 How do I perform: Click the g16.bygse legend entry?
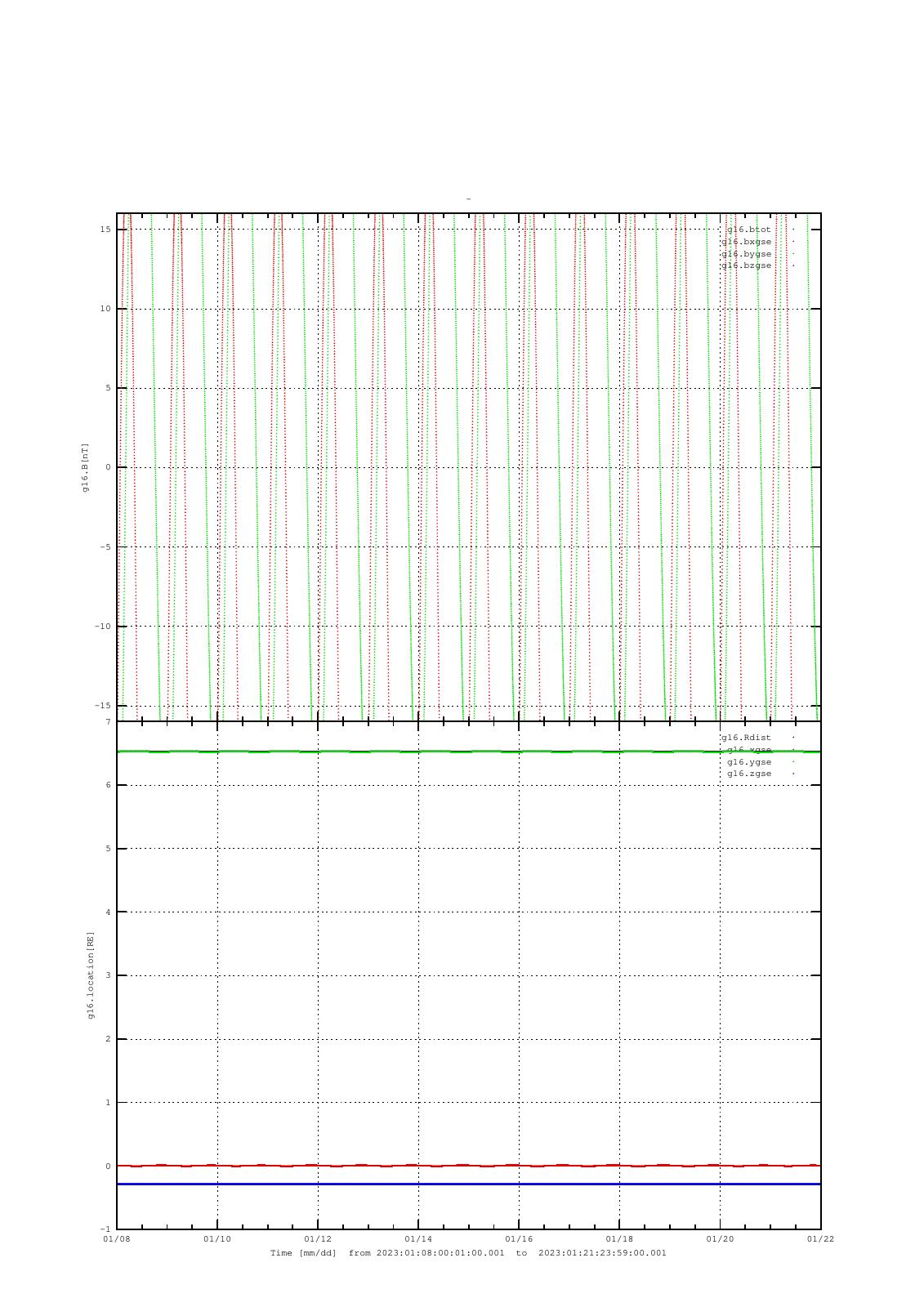coord(746,254)
